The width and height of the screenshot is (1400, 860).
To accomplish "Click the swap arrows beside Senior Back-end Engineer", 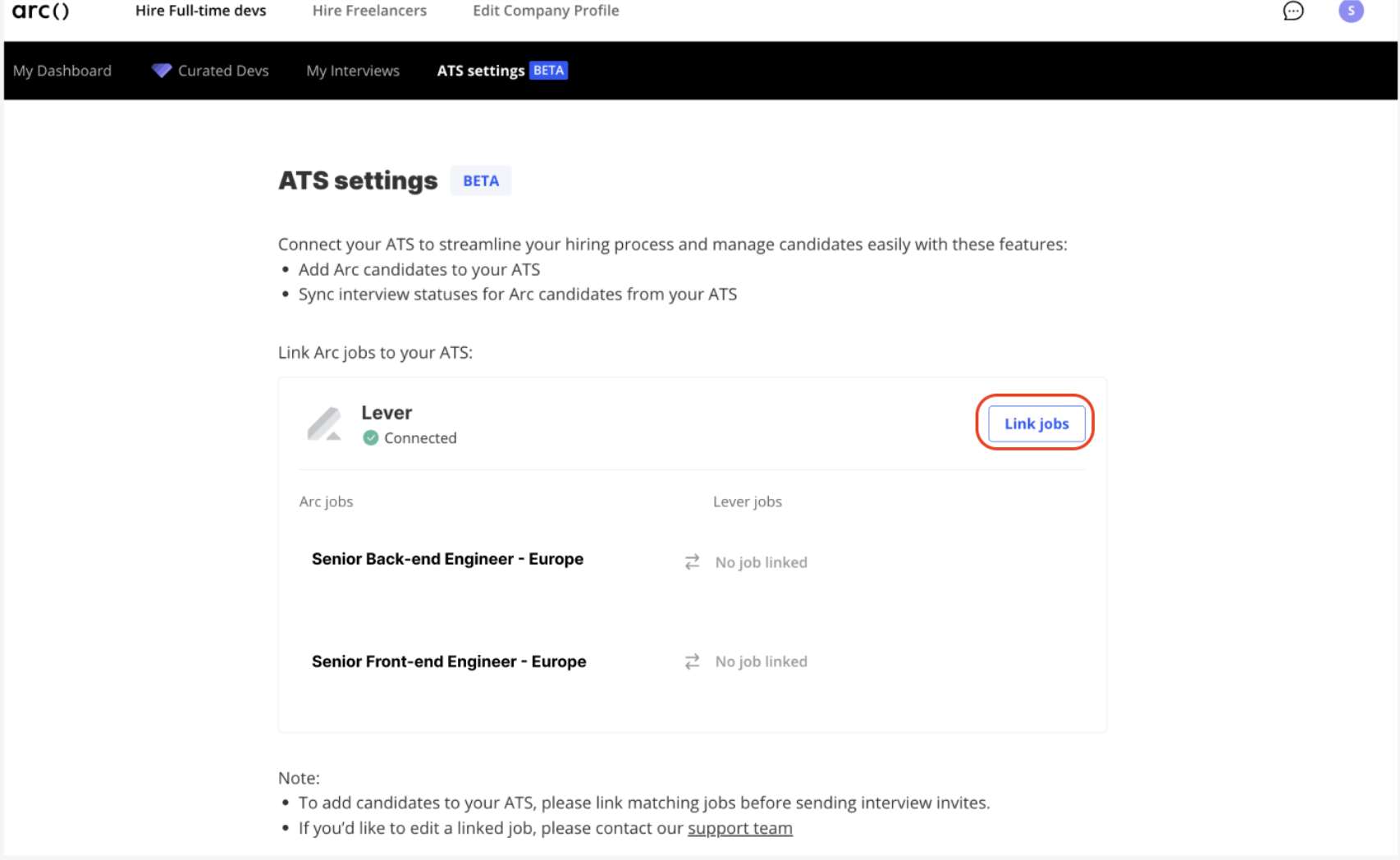I will (x=692, y=561).
